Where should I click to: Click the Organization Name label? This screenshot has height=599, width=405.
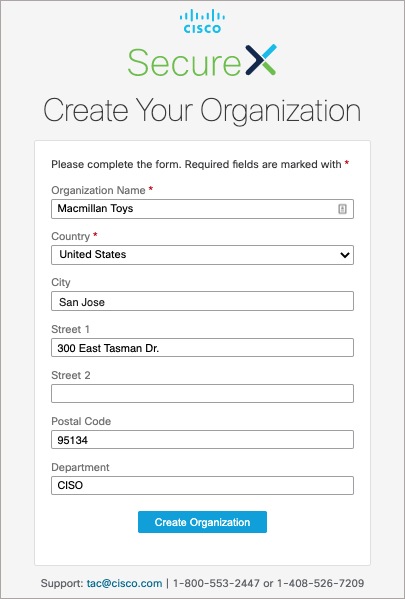(98, 190)
